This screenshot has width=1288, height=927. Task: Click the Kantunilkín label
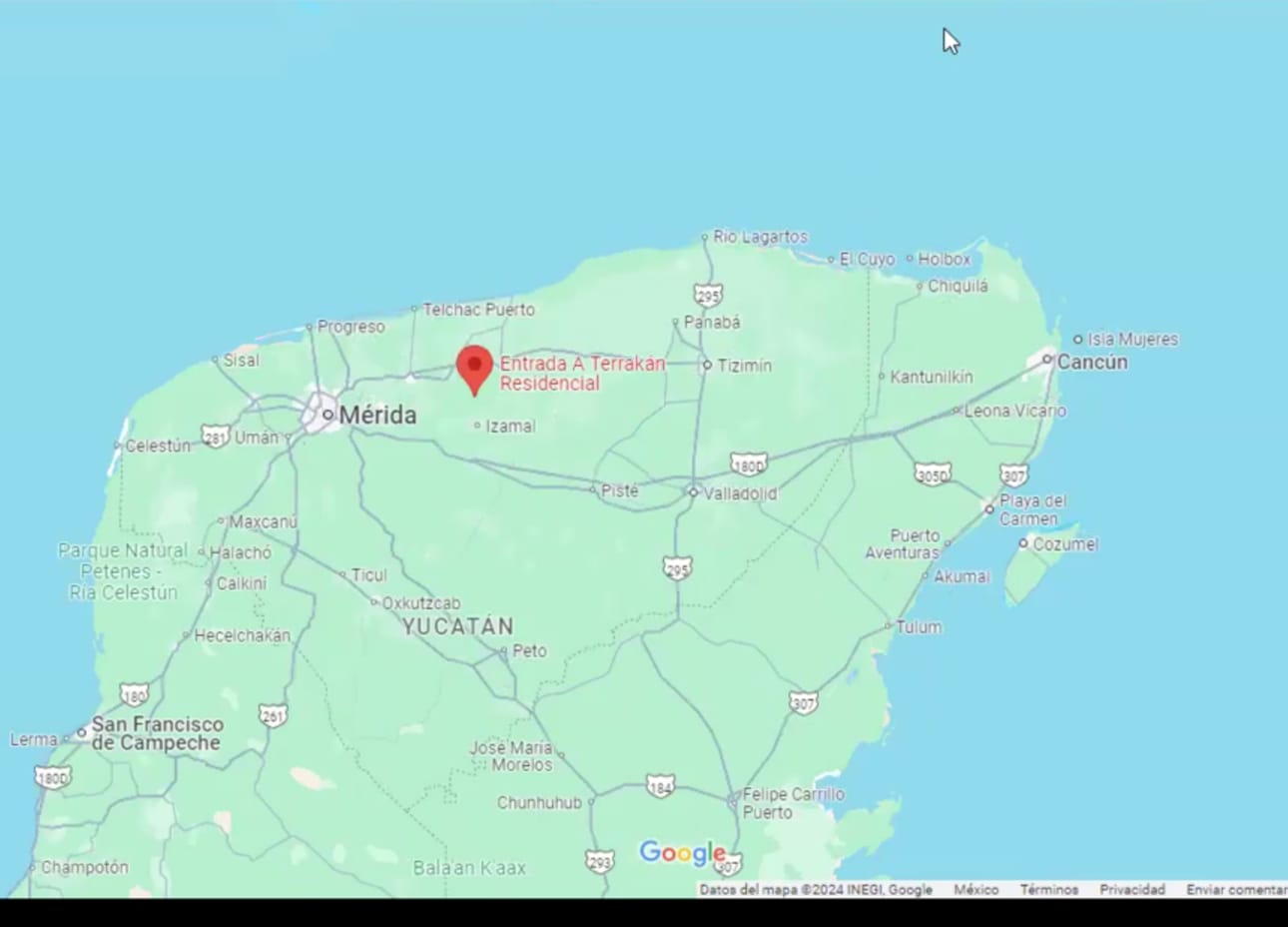[931, 377]
